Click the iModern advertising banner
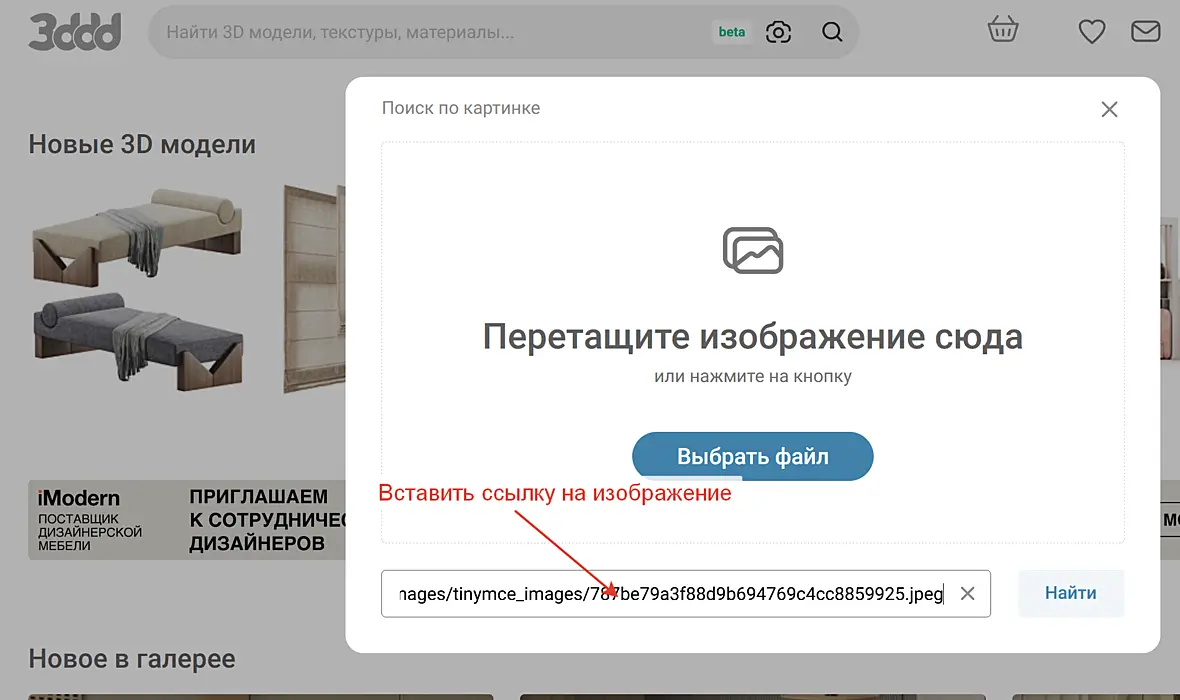The height and width of the screenshot is (700, 1180). coord(187,520)
